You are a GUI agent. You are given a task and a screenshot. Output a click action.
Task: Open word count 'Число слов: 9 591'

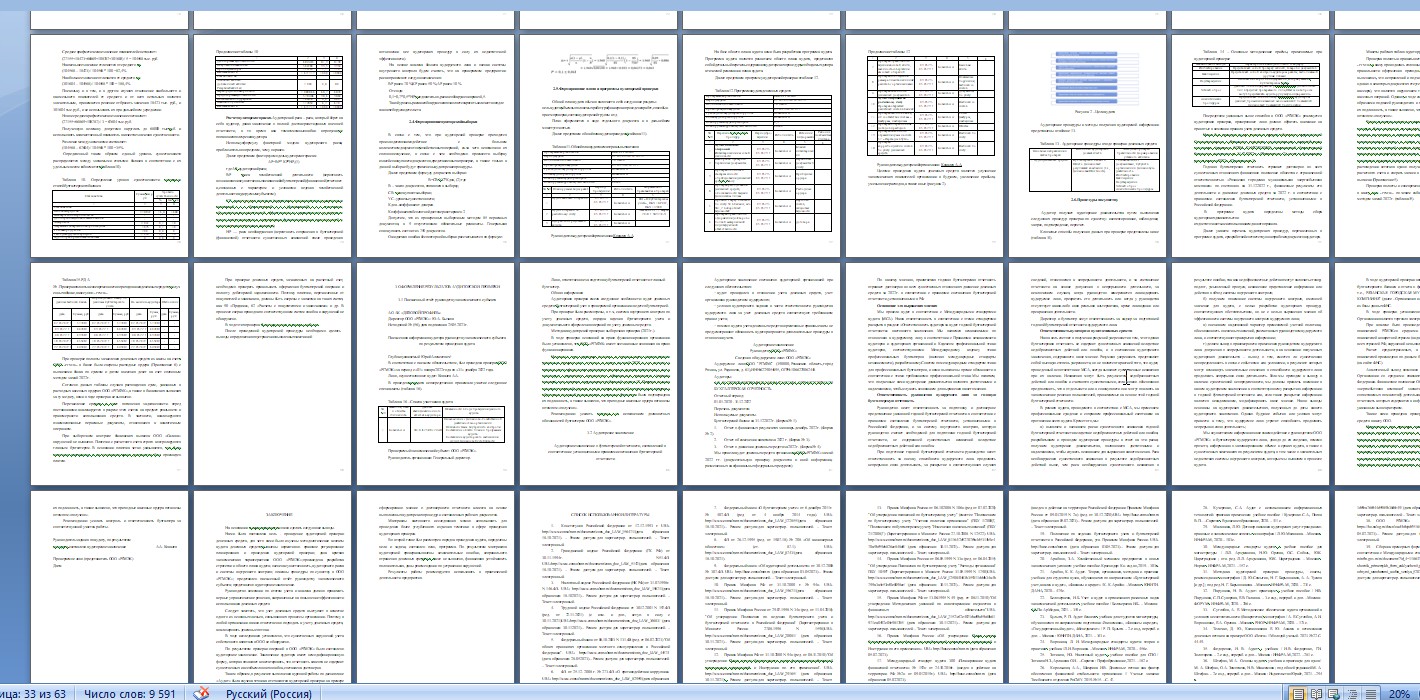tap(130, 693)
